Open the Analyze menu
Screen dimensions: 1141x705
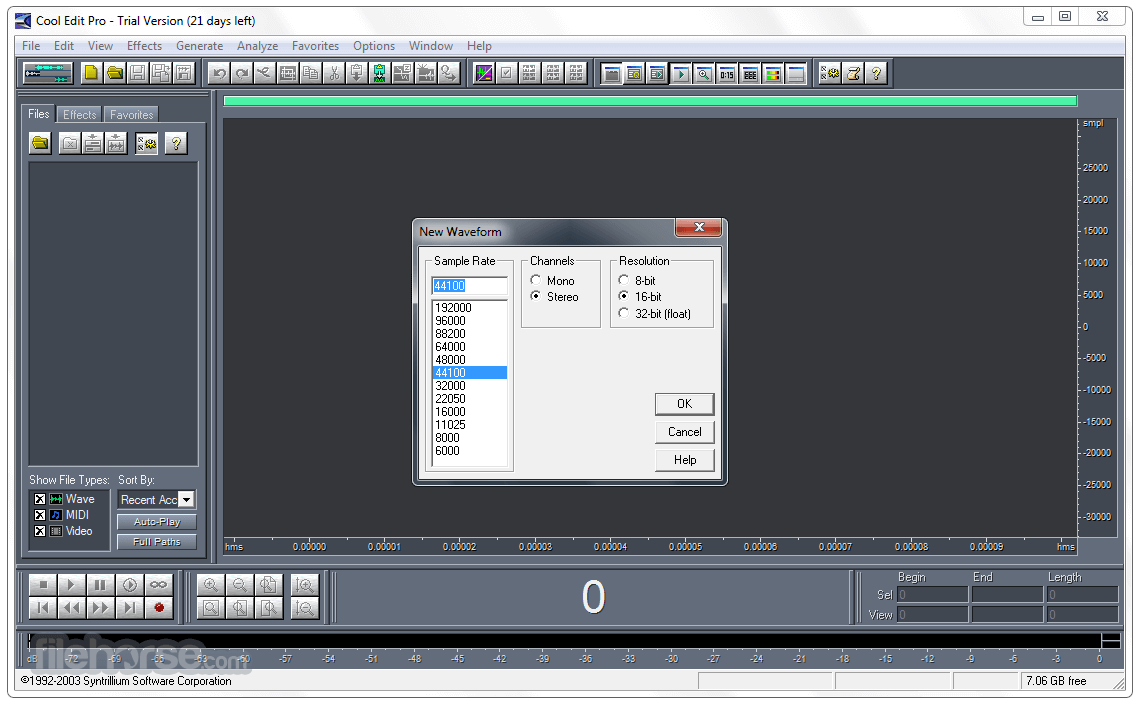pos(258,46)
